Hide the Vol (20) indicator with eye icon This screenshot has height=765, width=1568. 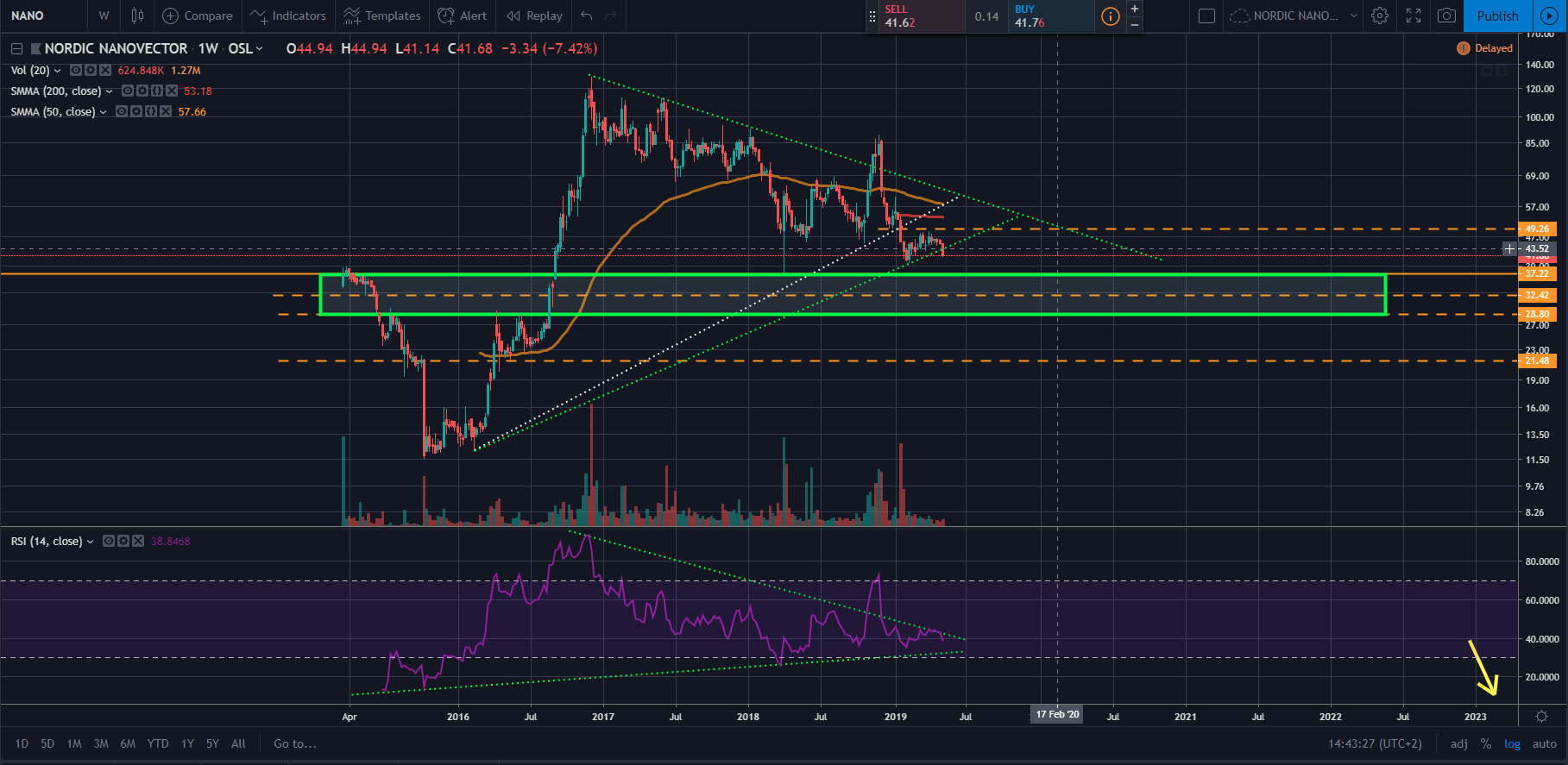pos(75,70)
